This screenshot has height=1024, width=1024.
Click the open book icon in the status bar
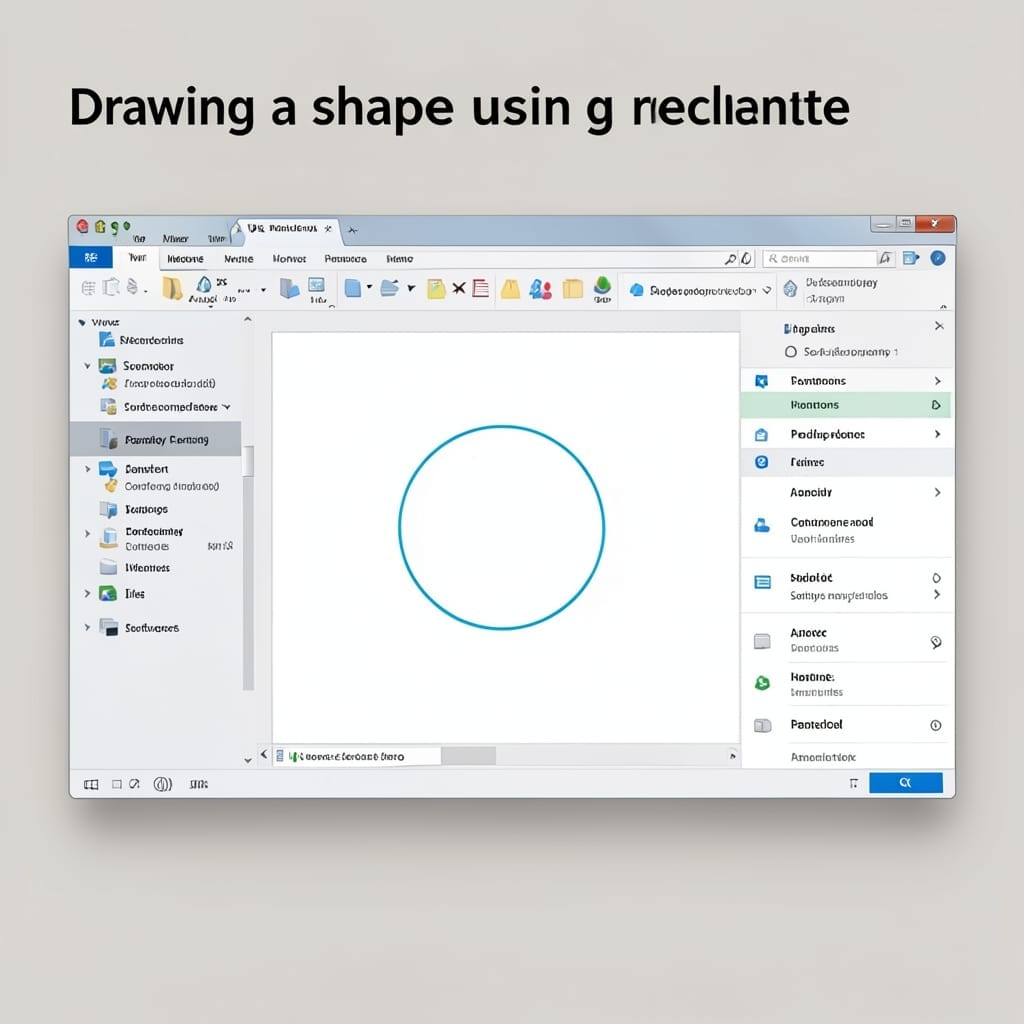(91, 784)
